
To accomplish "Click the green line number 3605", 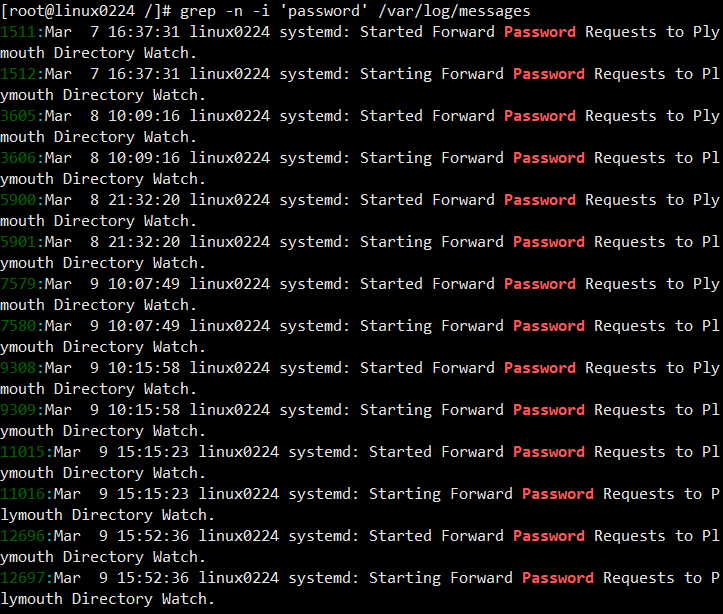I will [x=18, y=116].
